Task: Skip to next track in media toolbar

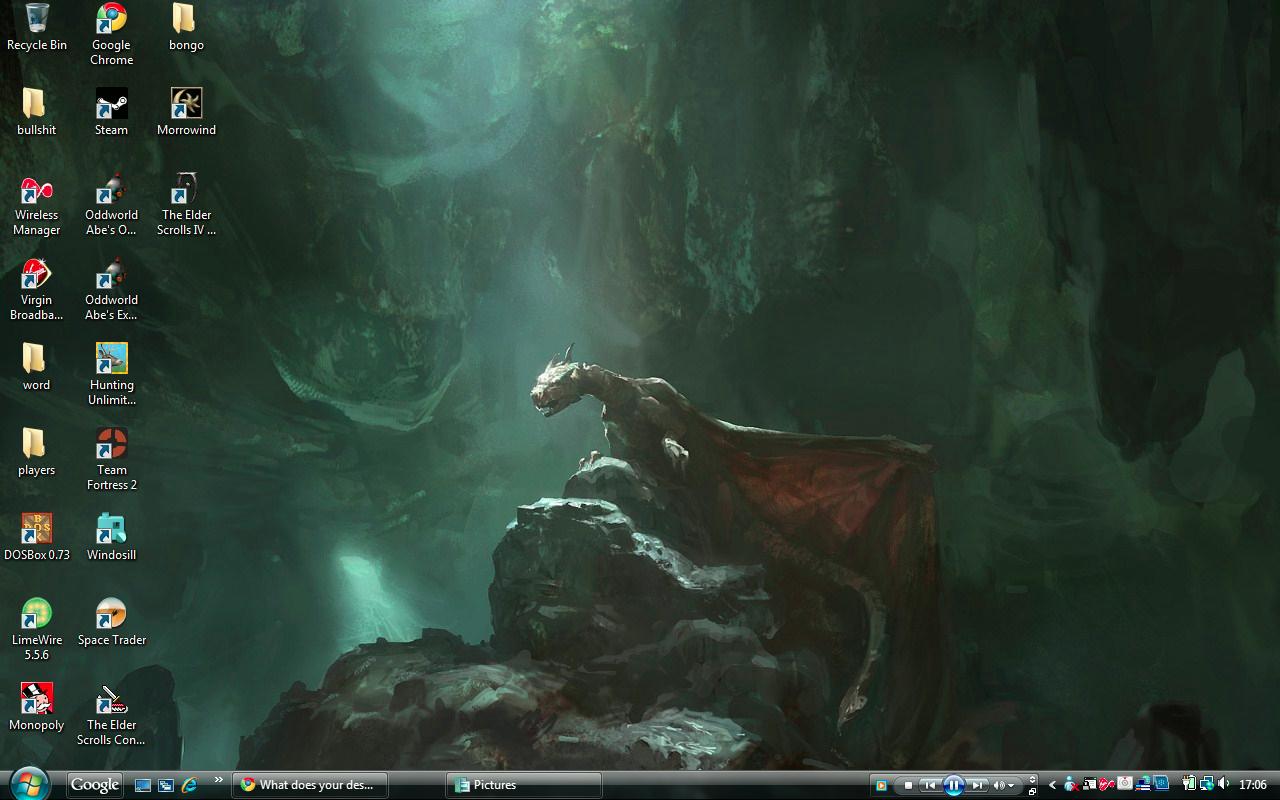Action: (978, 785)
